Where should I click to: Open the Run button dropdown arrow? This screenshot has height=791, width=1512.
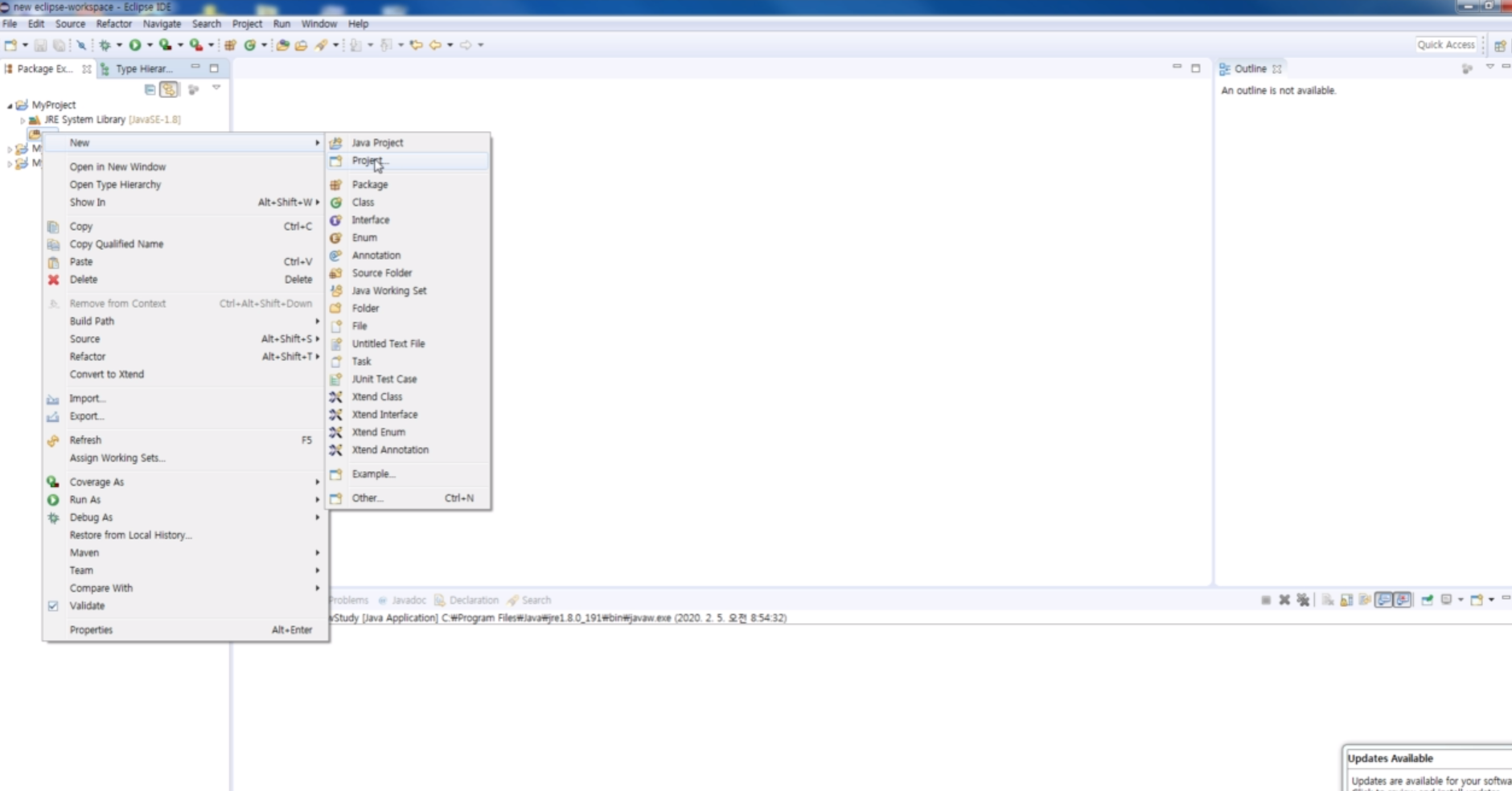pos(150,45)
